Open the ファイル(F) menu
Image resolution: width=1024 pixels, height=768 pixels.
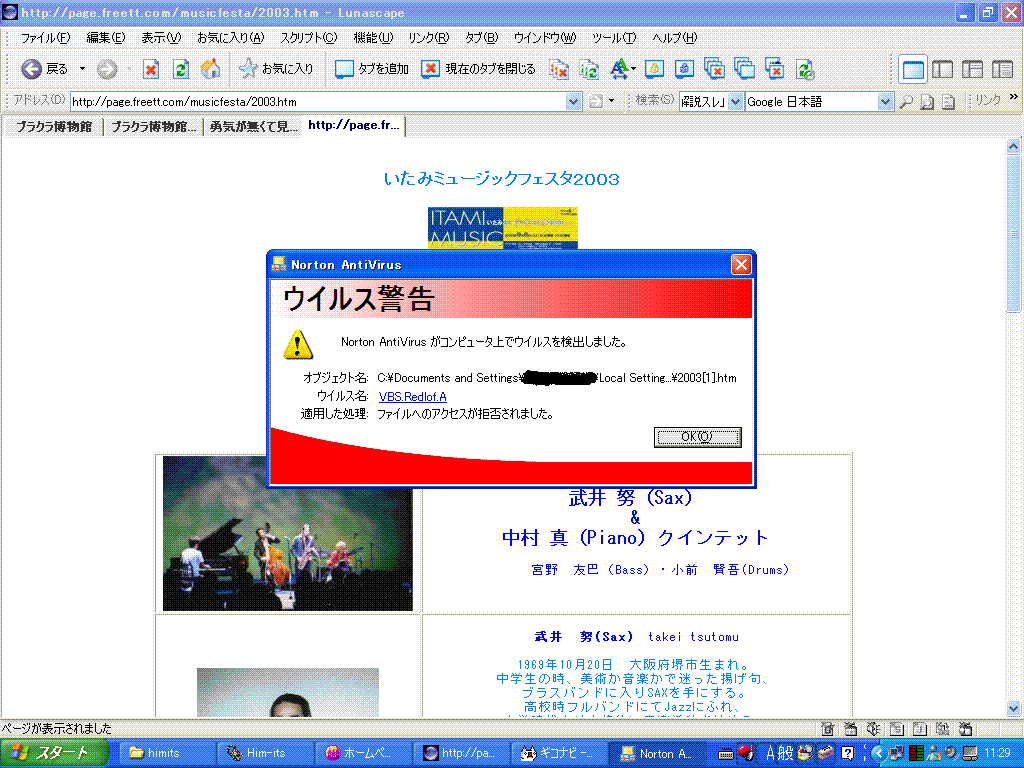45,38
